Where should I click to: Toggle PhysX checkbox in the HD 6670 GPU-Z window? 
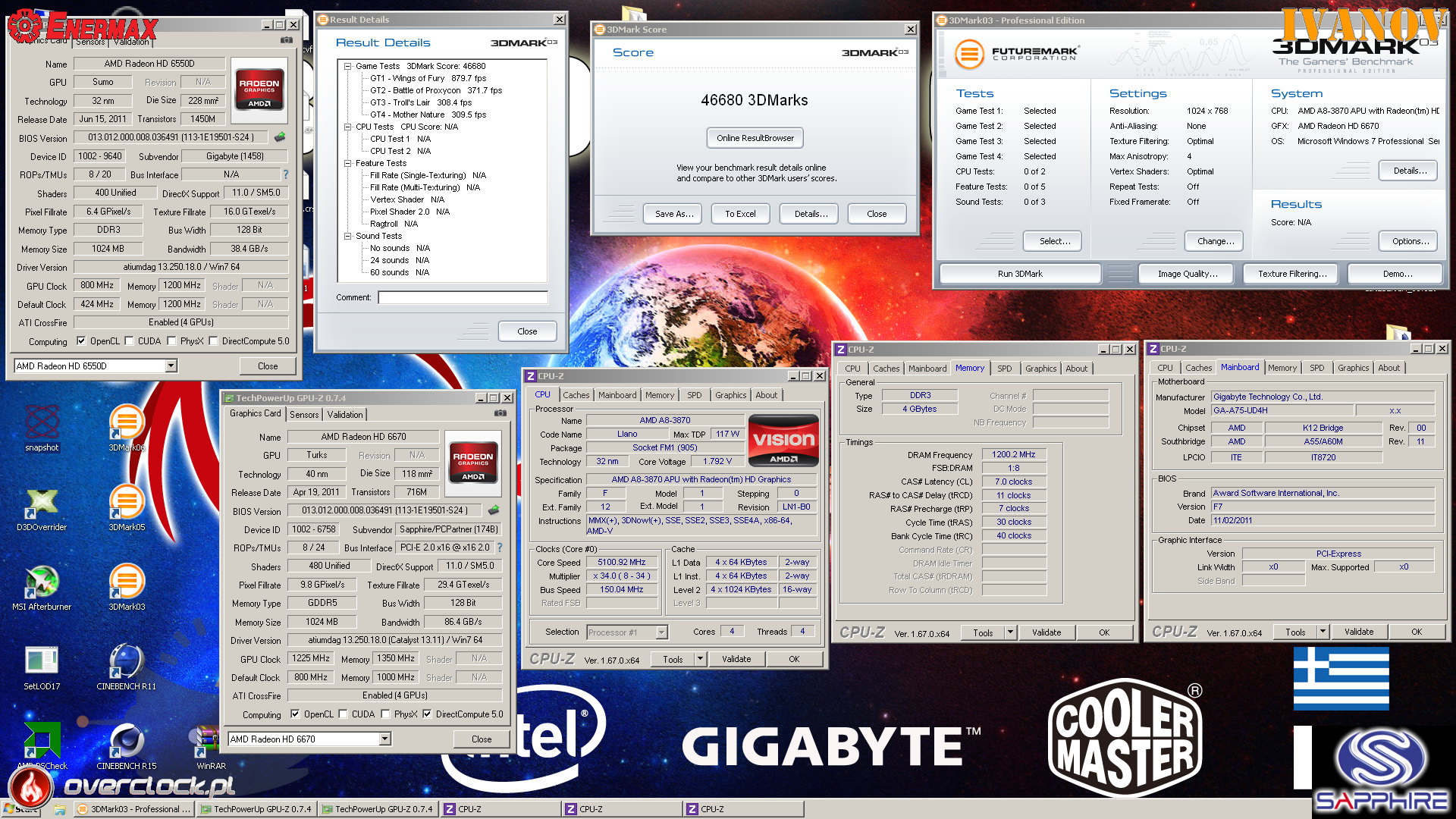(386, 714)
